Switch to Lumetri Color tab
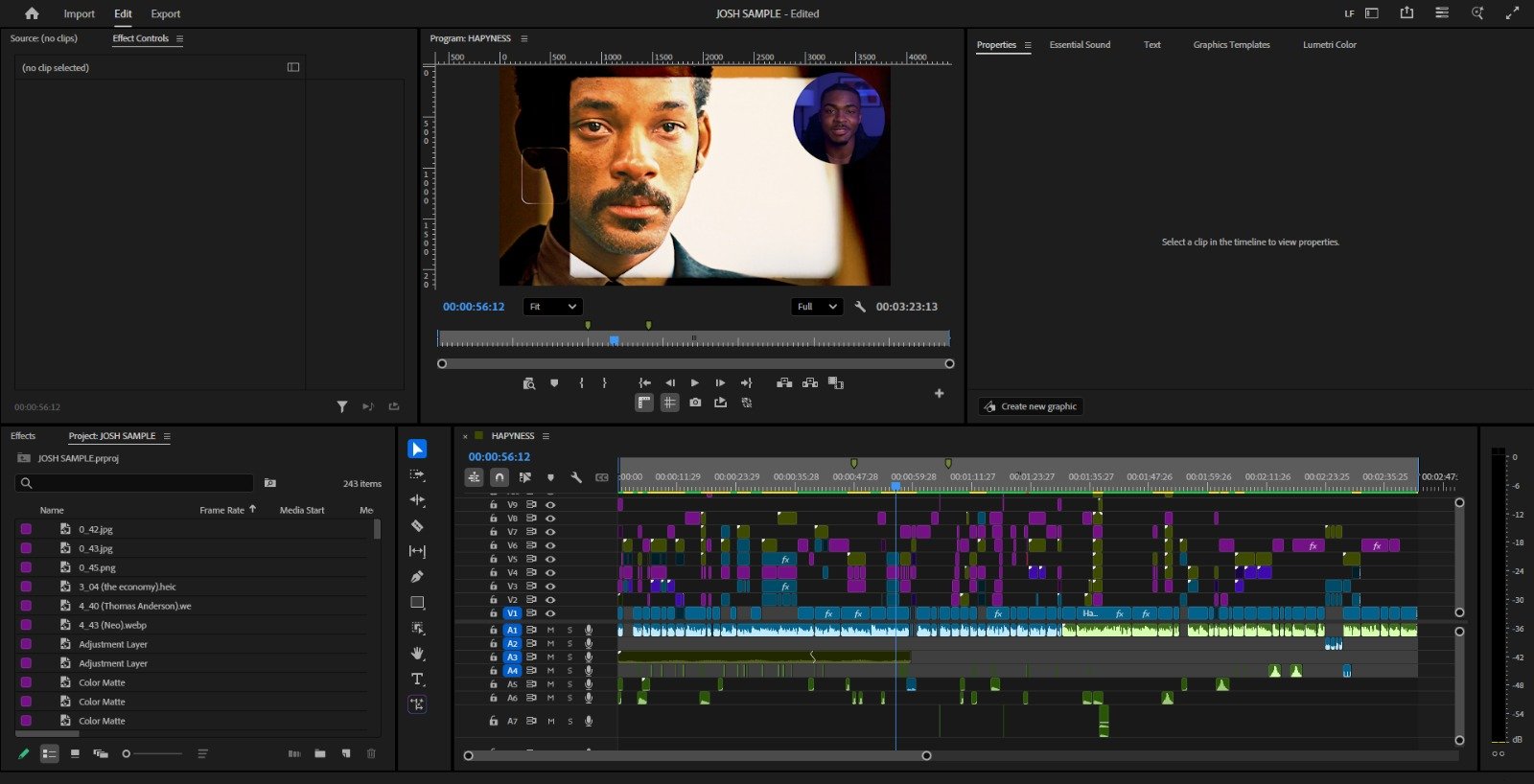The image size is (1534, 784). click(1329, 45)
